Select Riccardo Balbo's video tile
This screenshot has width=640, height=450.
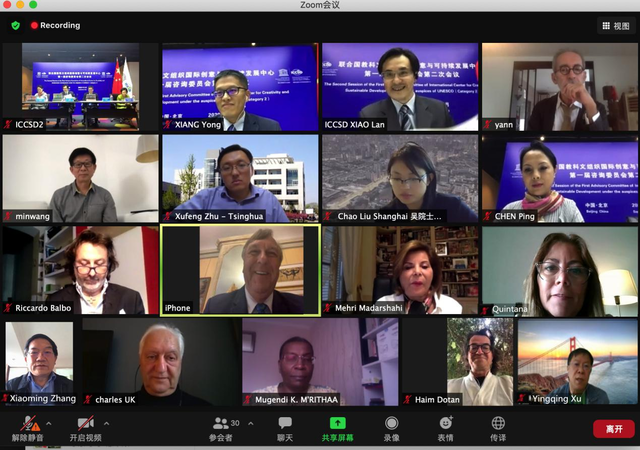[x=80, y=270]
